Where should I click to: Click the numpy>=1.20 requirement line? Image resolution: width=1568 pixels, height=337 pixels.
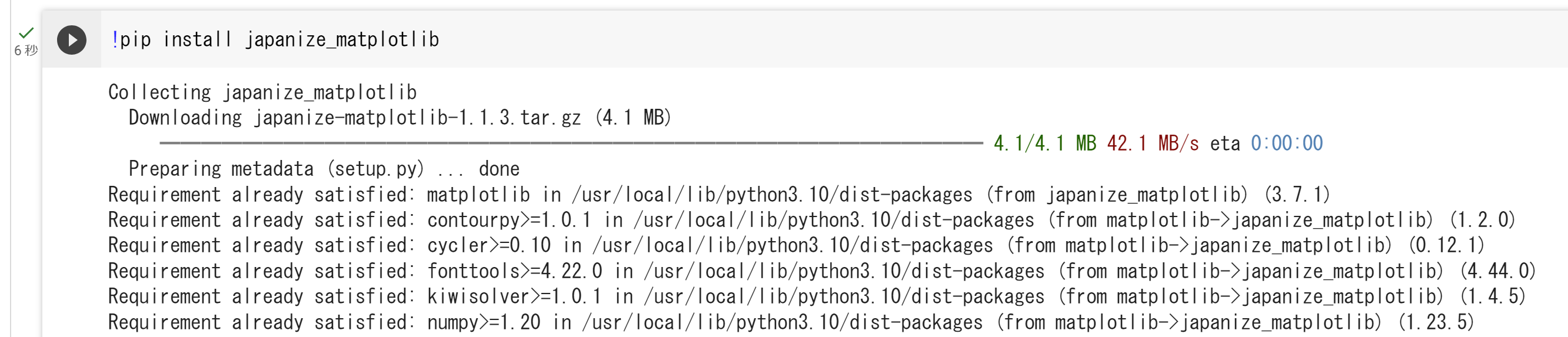[x=790, y=322]
